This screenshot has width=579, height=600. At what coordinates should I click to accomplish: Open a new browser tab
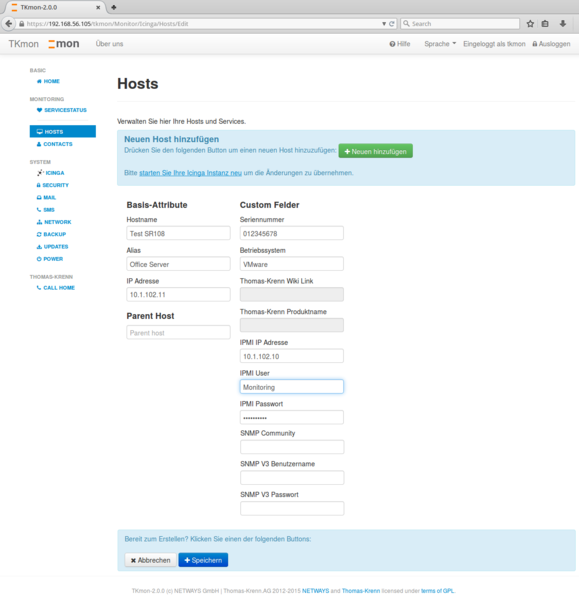click(x=114, y=7)
